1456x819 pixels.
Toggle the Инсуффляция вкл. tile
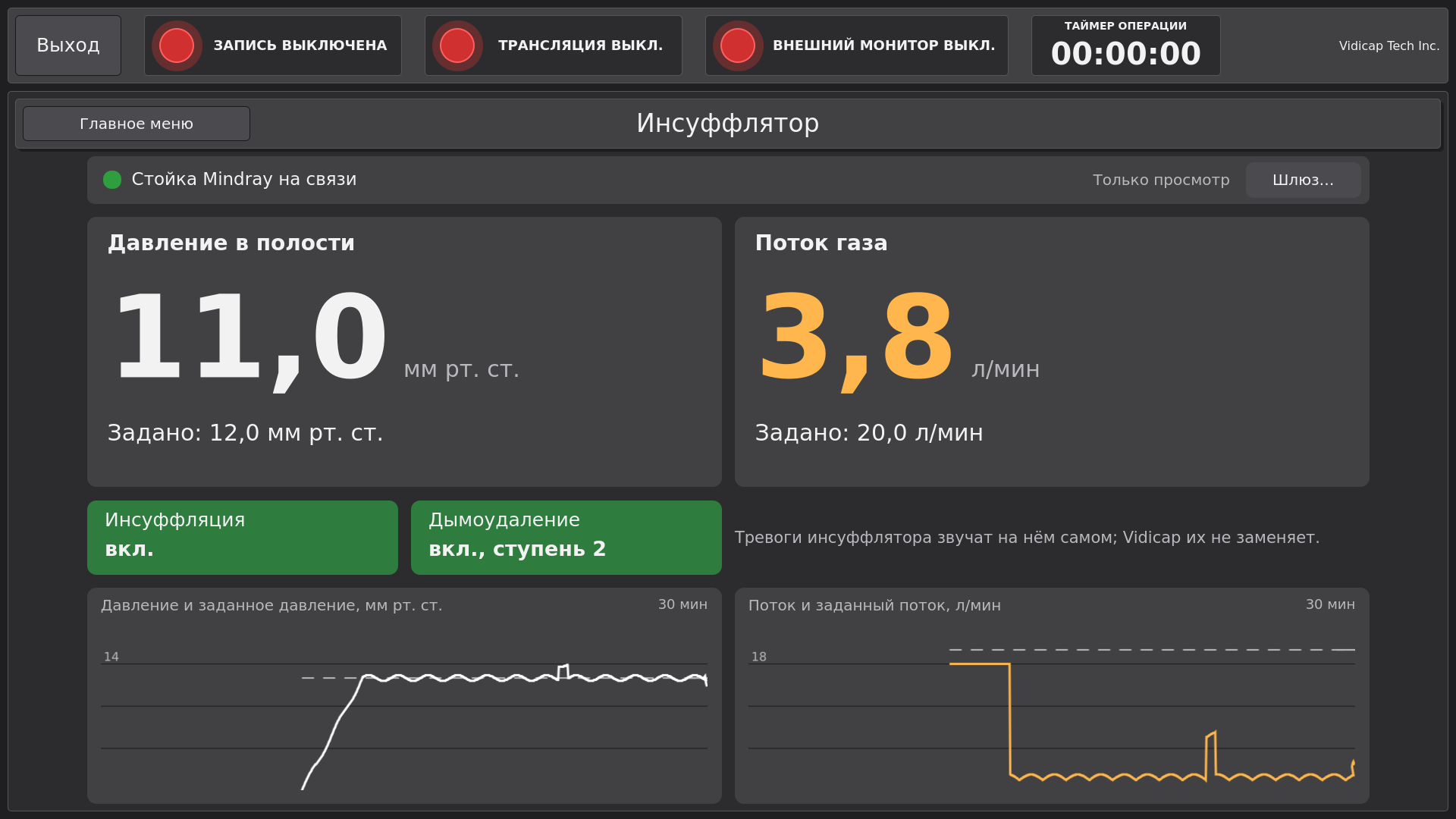pos(243,538)
